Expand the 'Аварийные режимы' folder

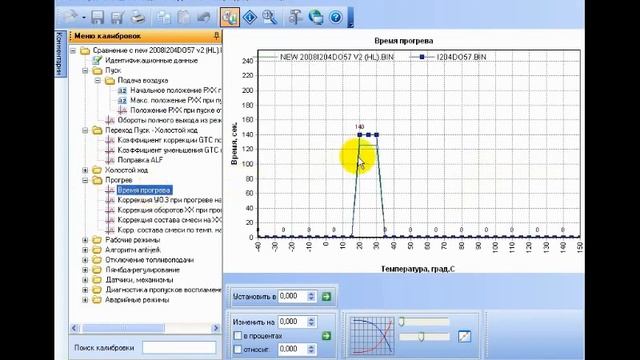click(85, 300)
